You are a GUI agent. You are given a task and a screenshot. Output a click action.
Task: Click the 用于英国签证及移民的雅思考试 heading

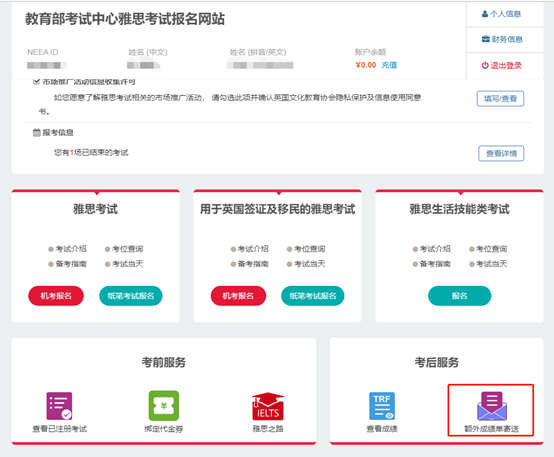pyautogui.click(x=277, y=209)
